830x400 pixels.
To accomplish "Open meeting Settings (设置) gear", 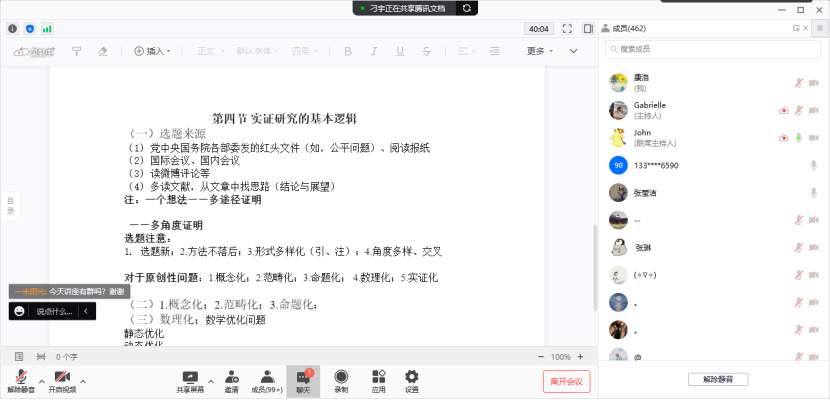I will click(411, 378).
